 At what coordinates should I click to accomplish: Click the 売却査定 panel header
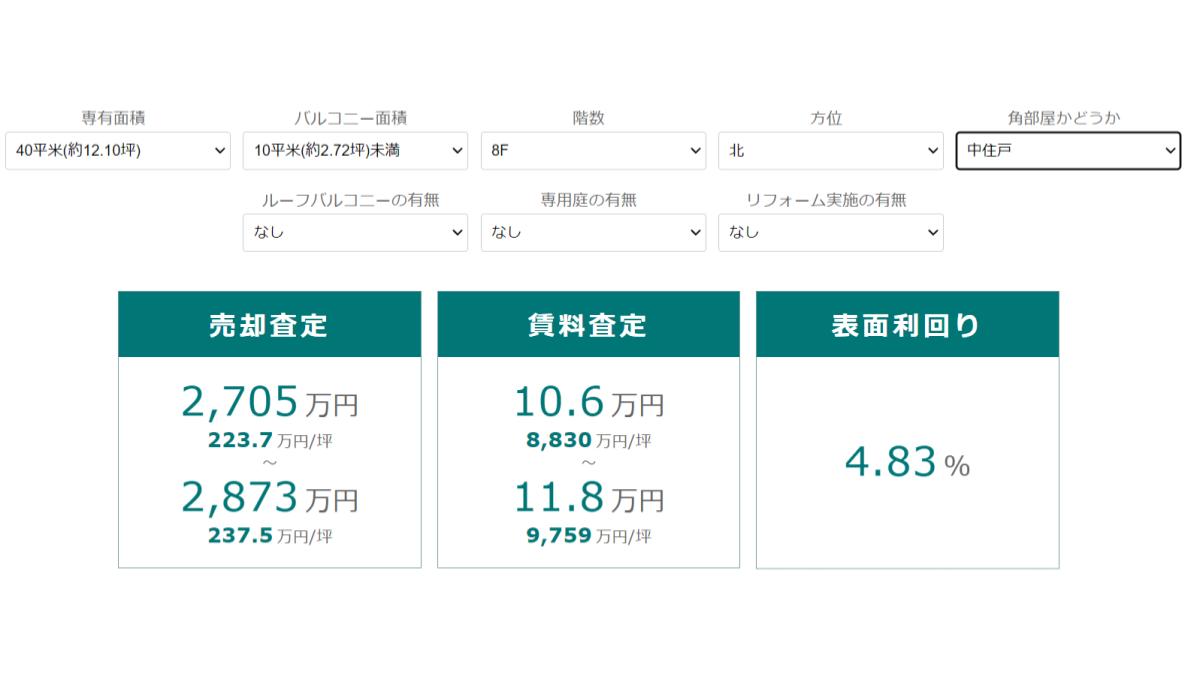[269, 324]
